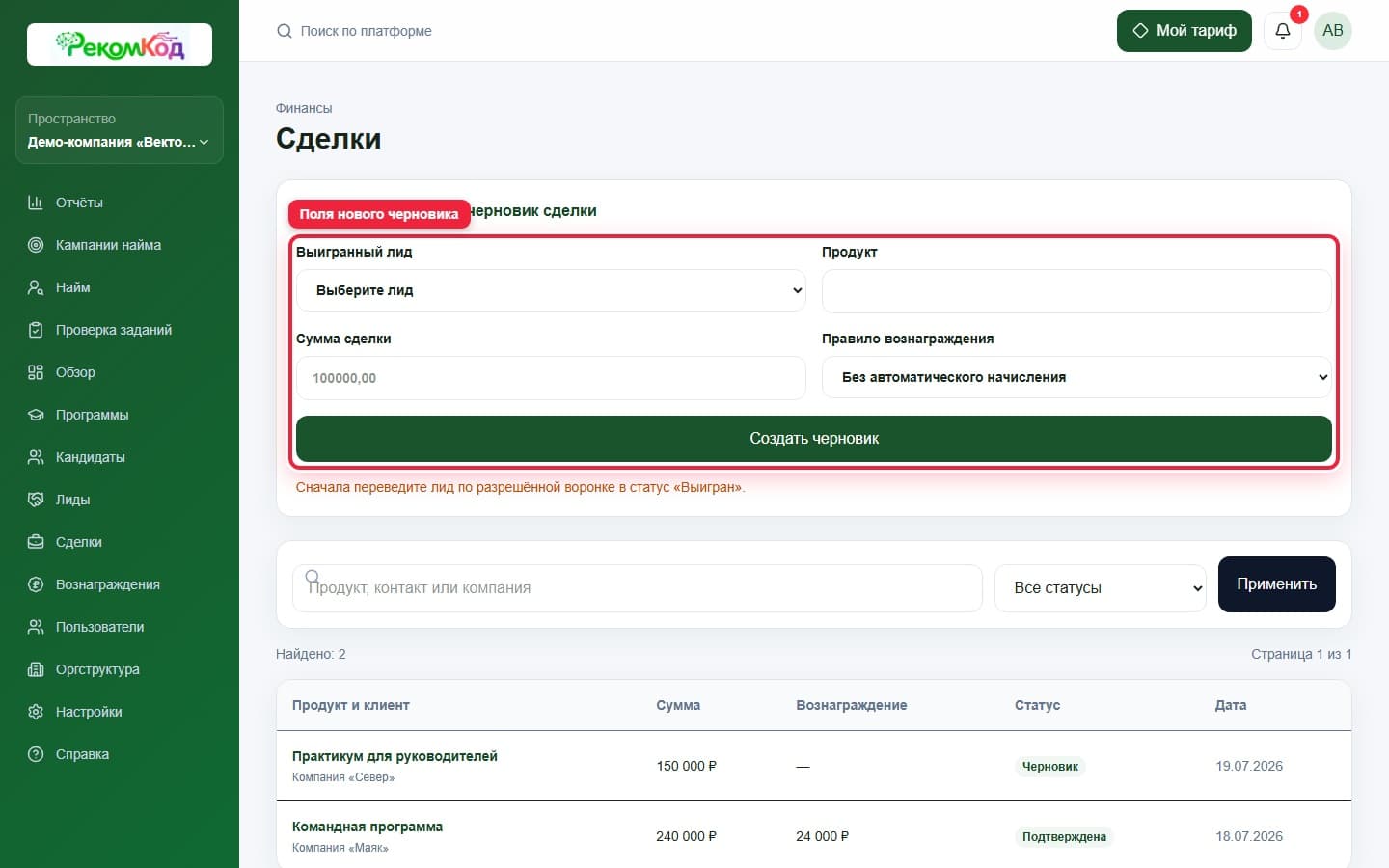Click the Продукт input field

1076,291
